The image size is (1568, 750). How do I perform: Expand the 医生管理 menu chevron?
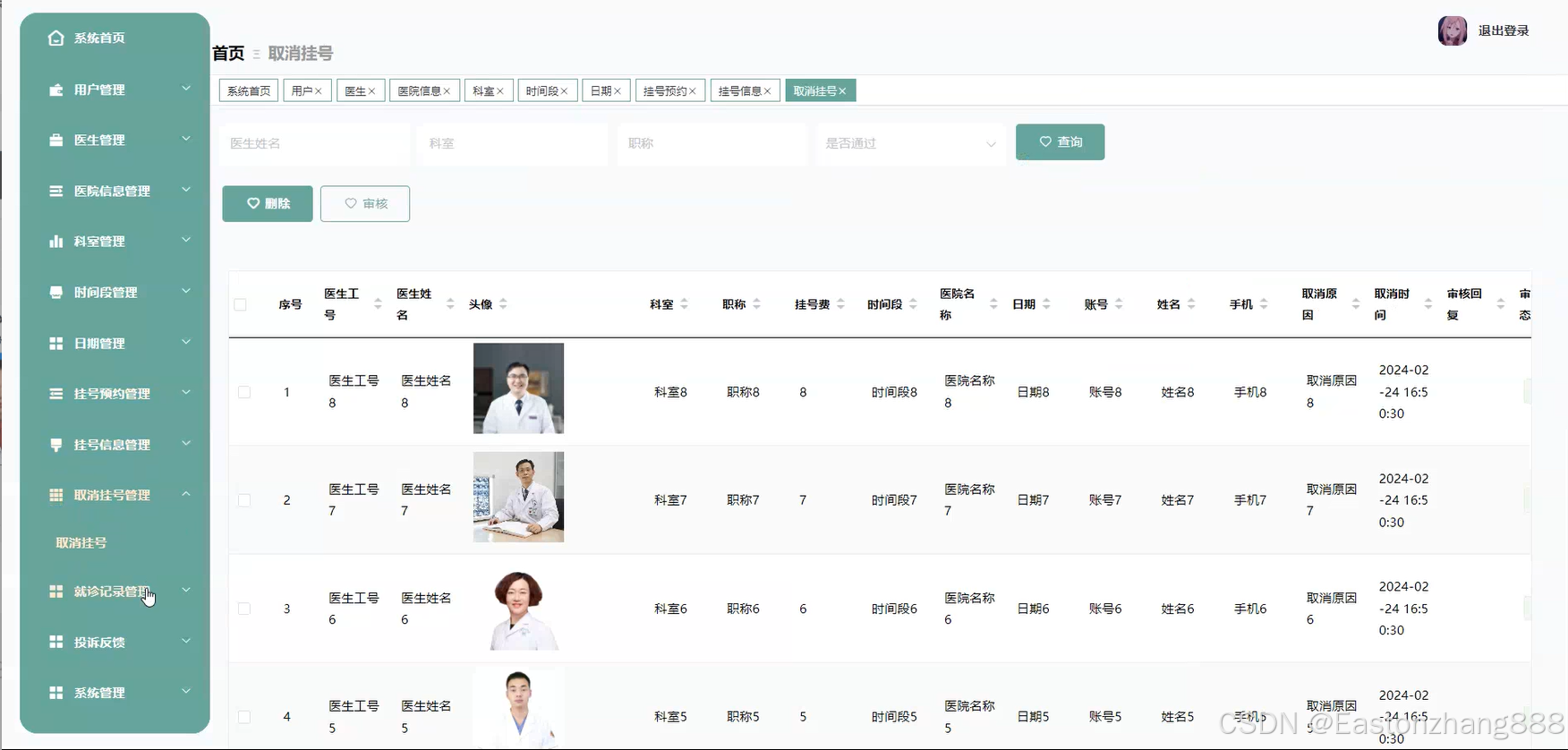tap(186, 139)
